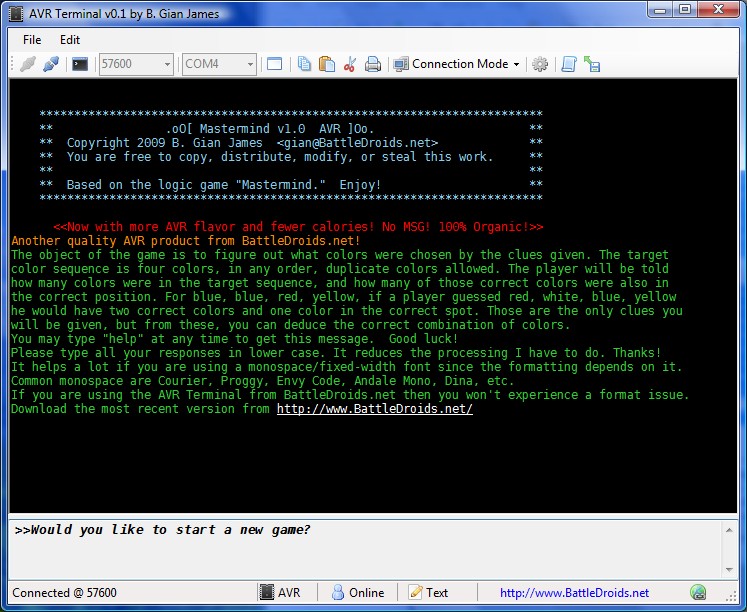The image size is (747, 612).
Task: Click the Paste clipboard icon
Action: point(327,64)
